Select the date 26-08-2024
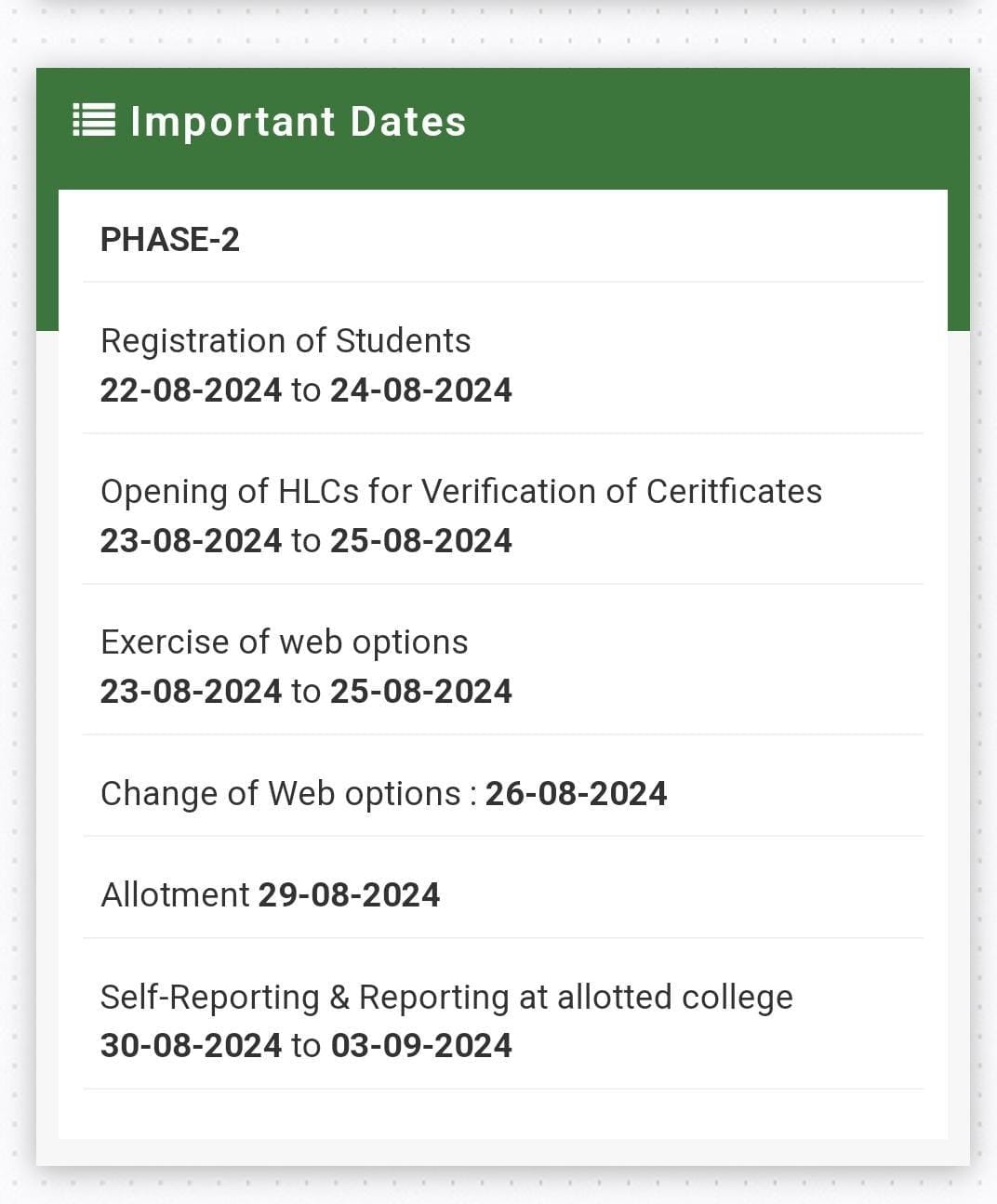Viewport: 997px width, 1204px height. click(x=576, y=794)
